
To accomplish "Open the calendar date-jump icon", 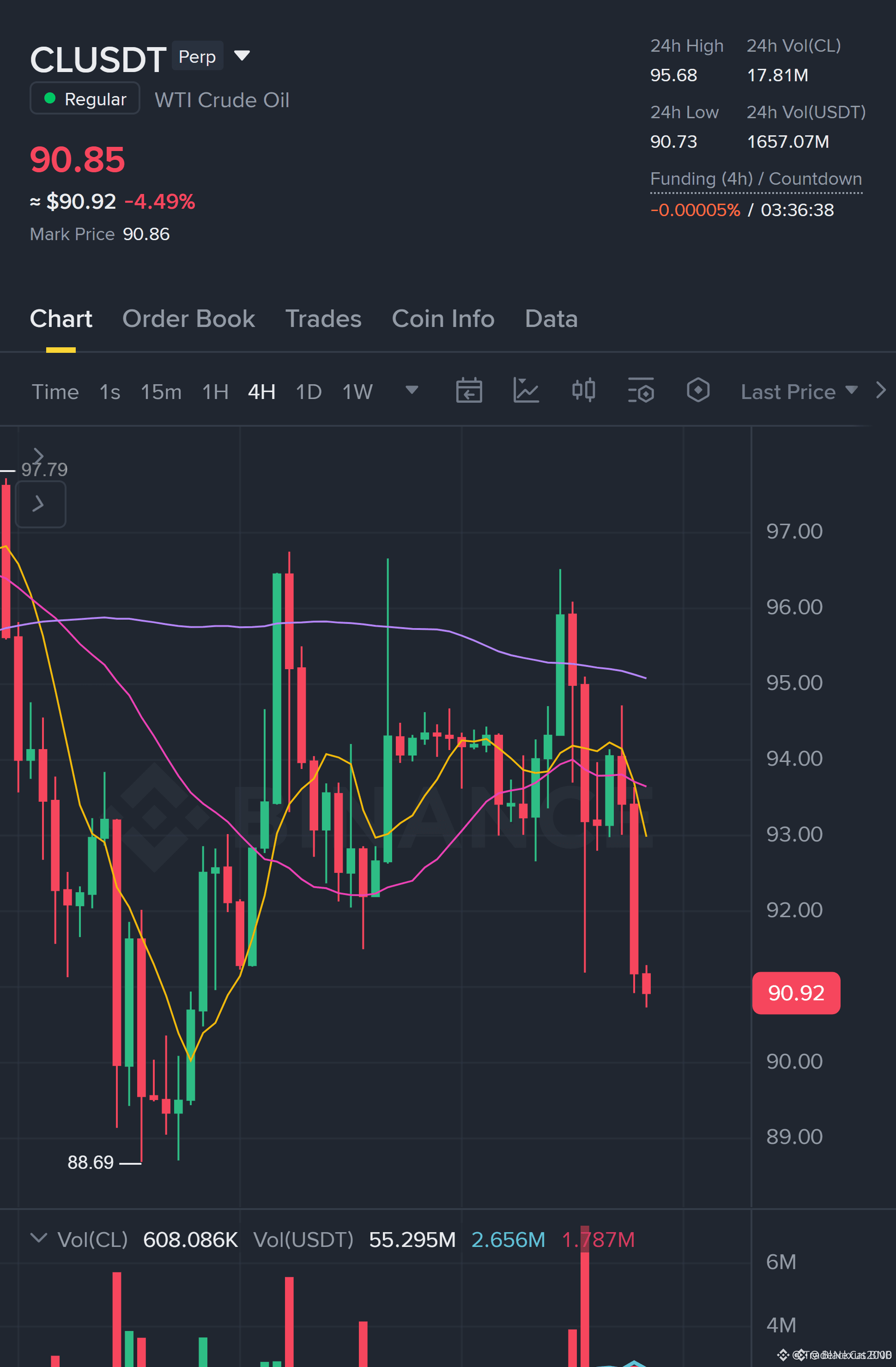I will [469, 391].
